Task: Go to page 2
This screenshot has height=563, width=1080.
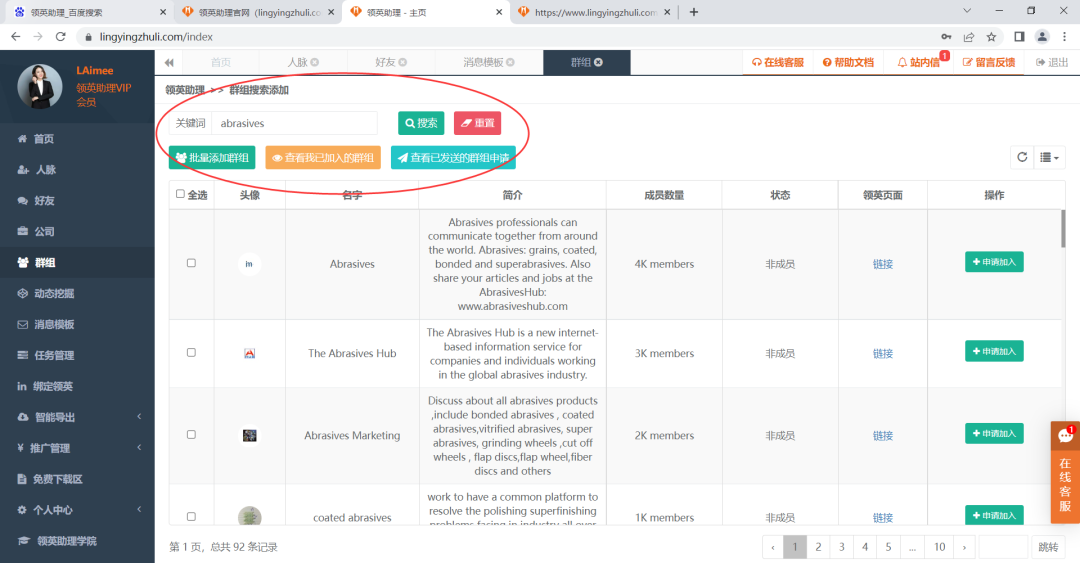Action: pyautogui.click(x=818, y=547)
